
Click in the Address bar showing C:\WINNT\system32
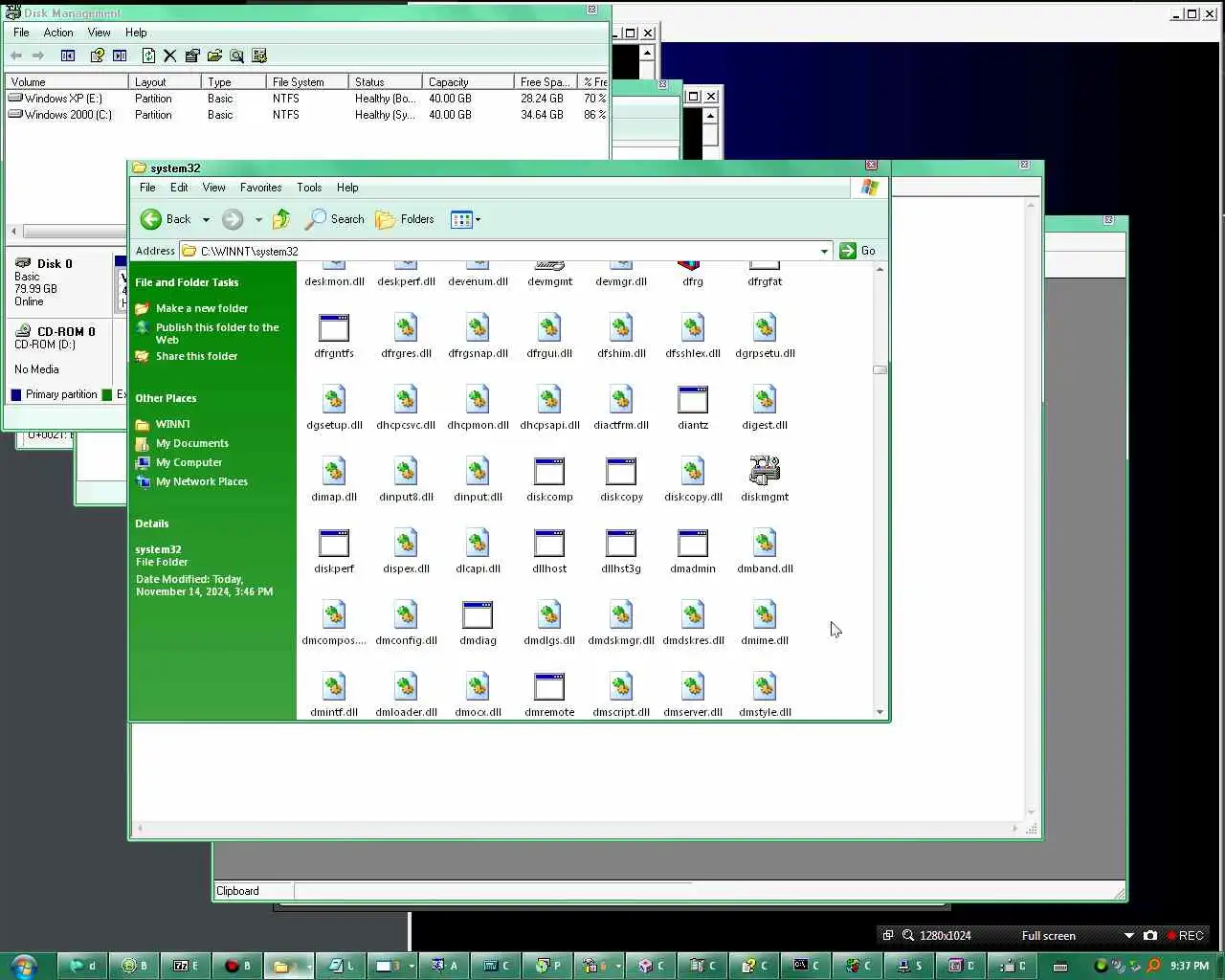click(498, 251)
